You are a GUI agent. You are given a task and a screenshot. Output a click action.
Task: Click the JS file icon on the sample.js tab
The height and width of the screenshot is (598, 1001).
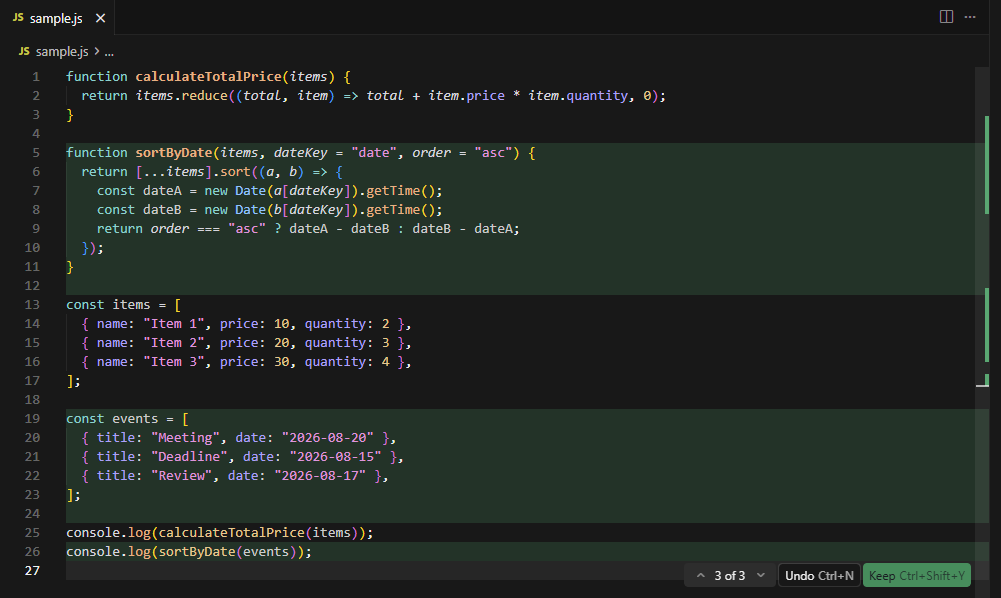click(x=18, y=18)
